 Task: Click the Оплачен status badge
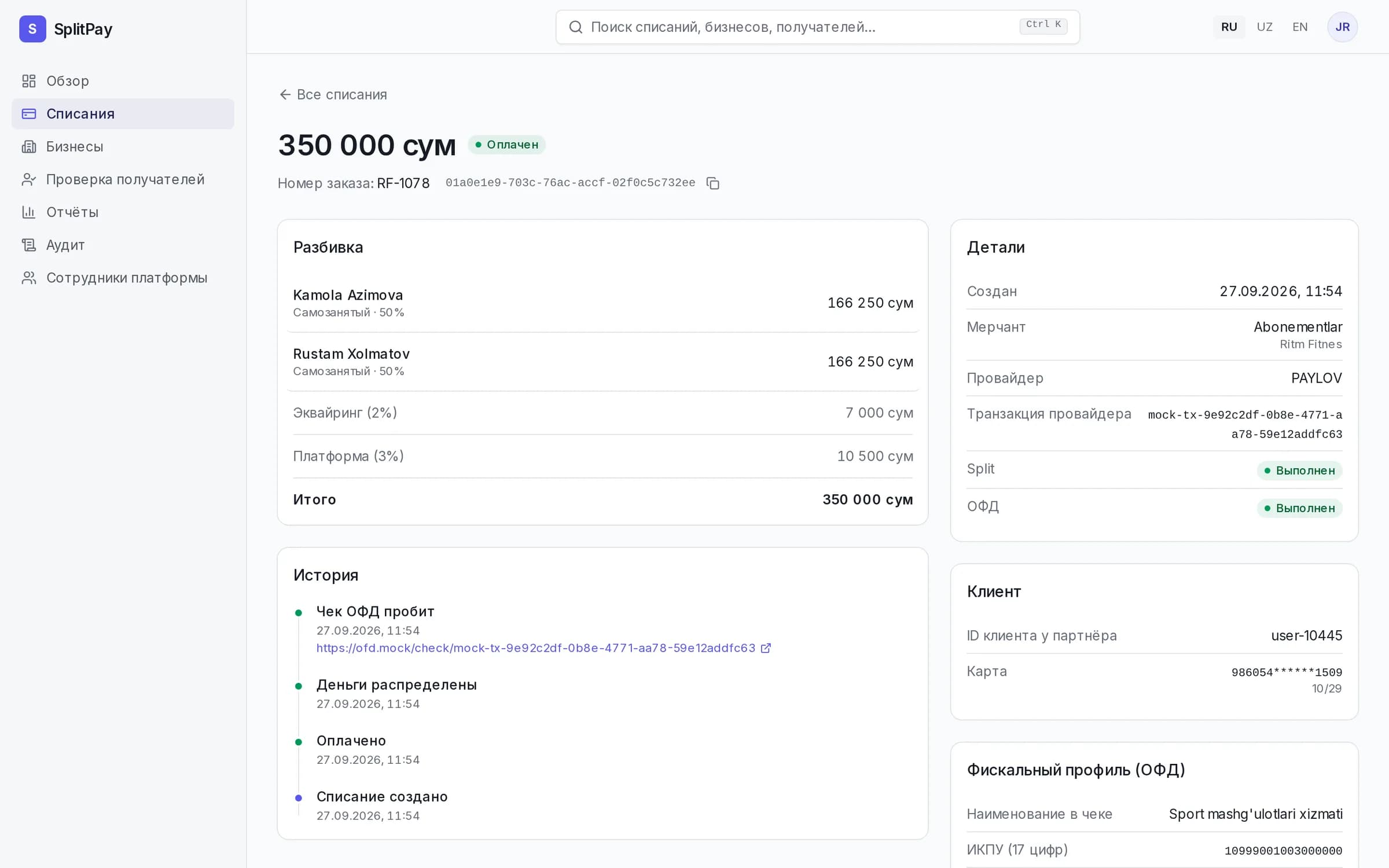(506, 145)
